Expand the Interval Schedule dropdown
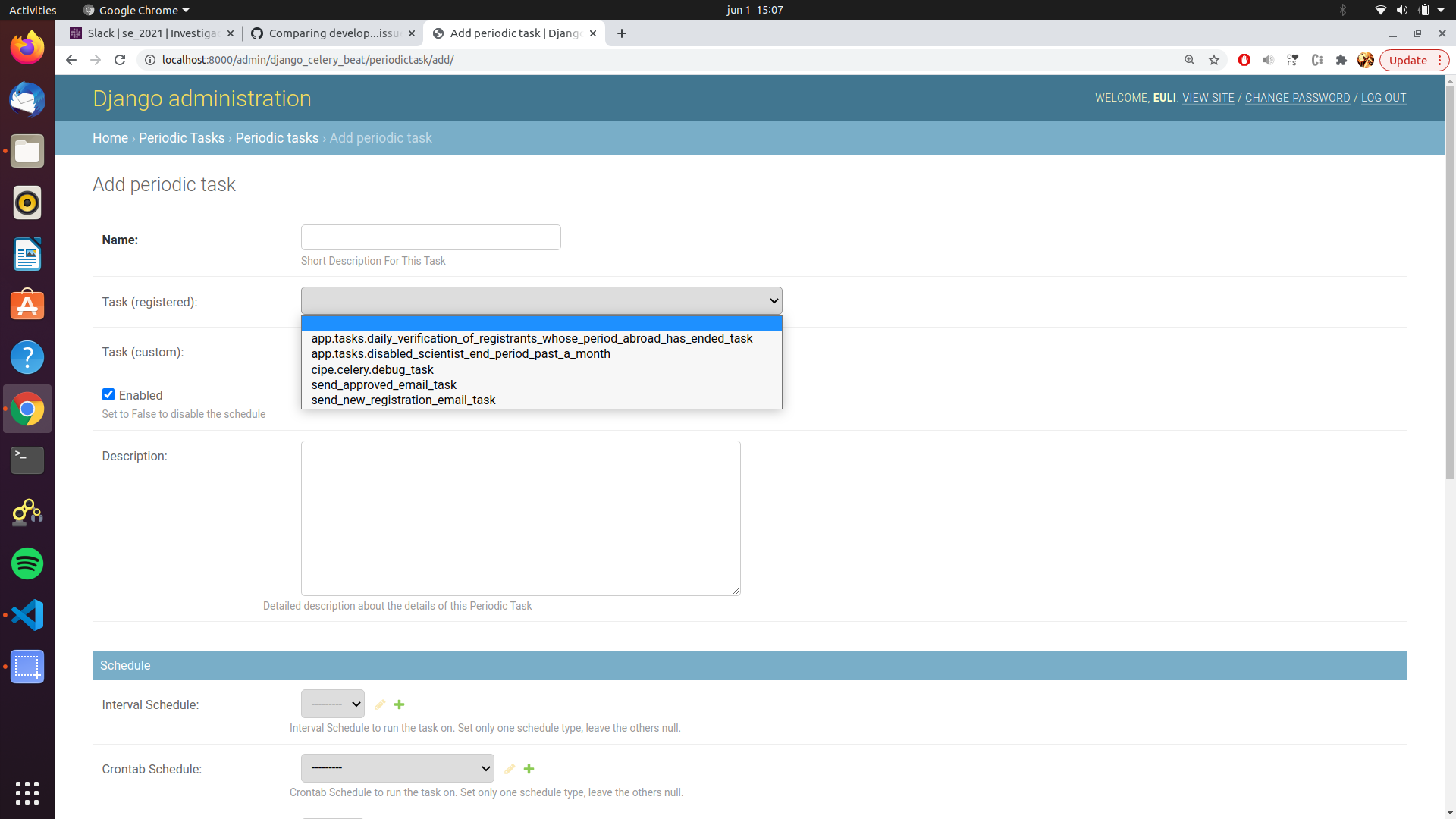The height and width of the screenshot is (819, 1456). pyautogui.click(x=332, y=704)
